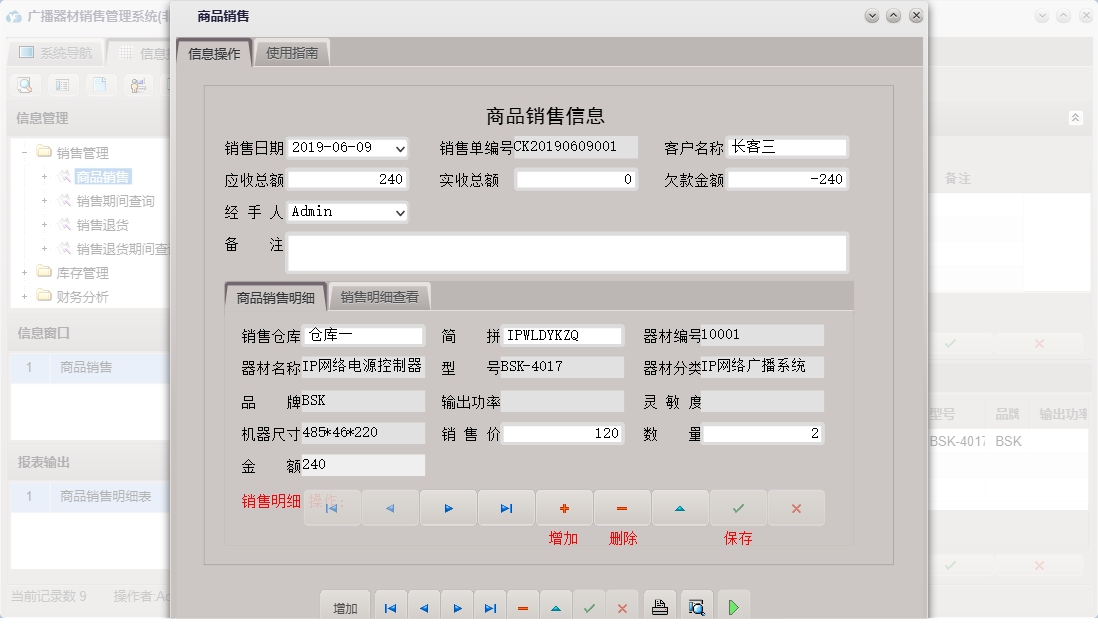Viewport: 1098px width, 635px height.
Task: Open the 经手人 Admin dropdown
Action: tap(400, 211)
